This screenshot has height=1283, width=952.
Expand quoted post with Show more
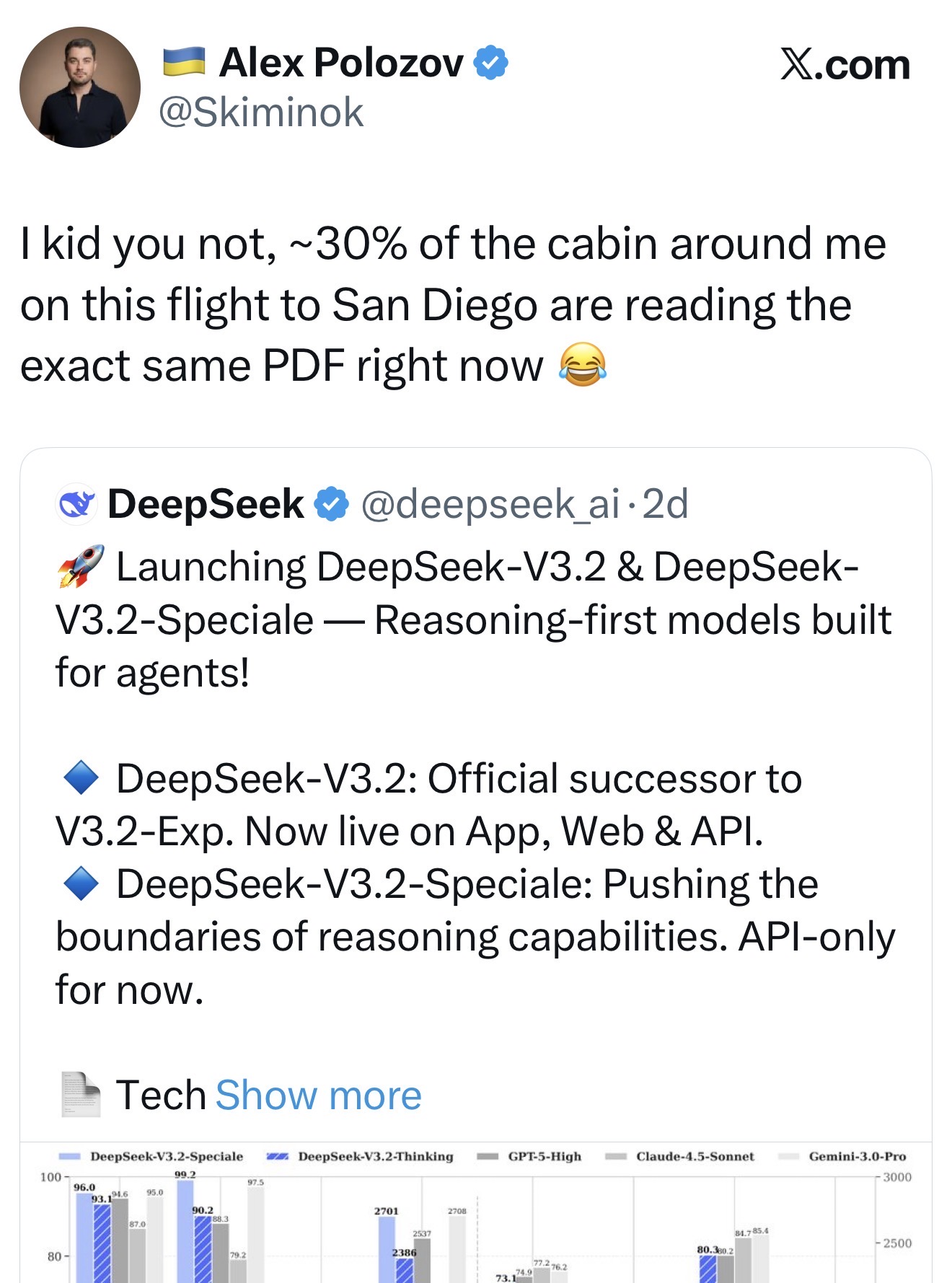[x=318, y=1095]
